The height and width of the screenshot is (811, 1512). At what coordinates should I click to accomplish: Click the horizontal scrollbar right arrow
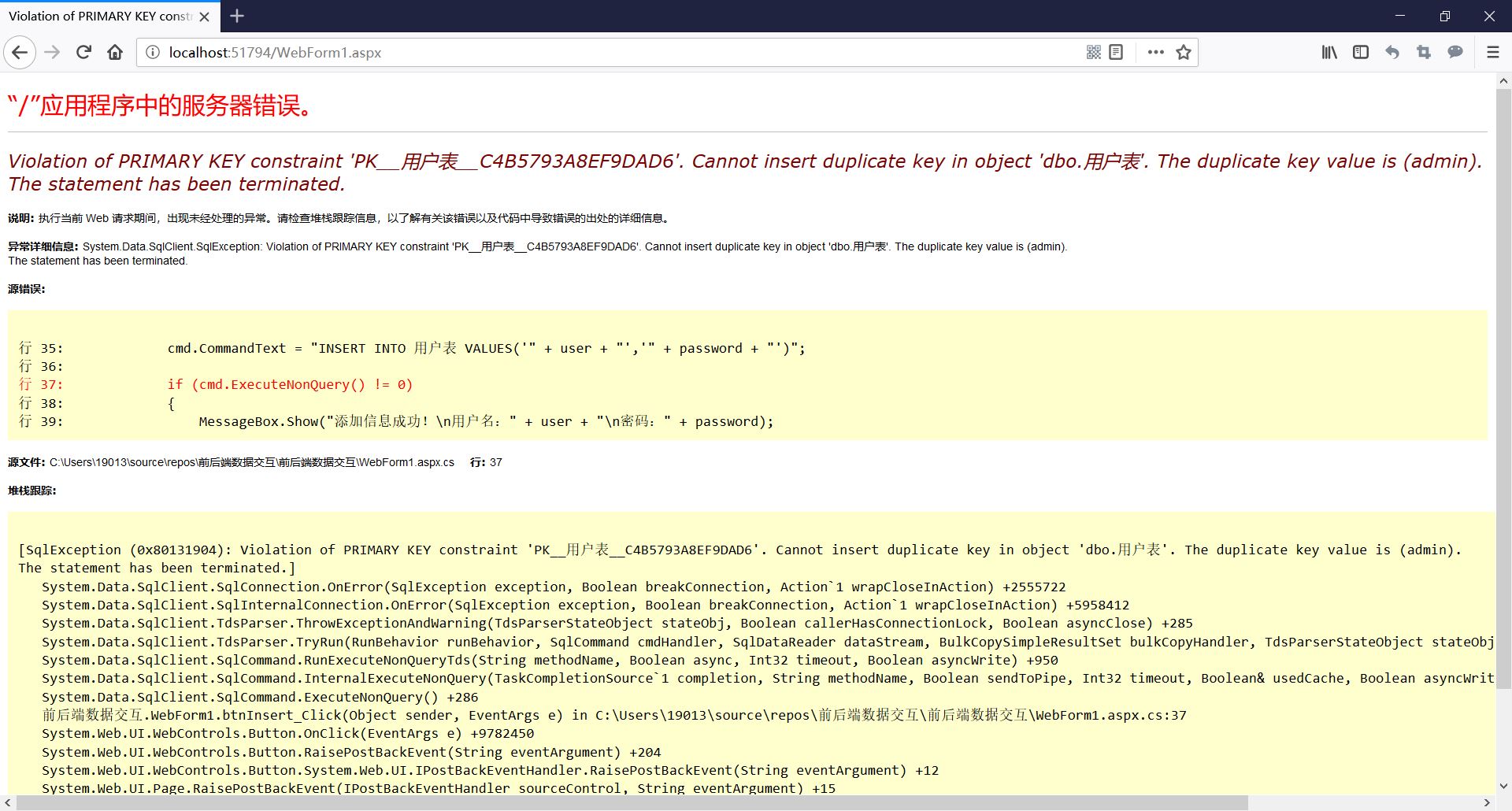coord(1488,803)
